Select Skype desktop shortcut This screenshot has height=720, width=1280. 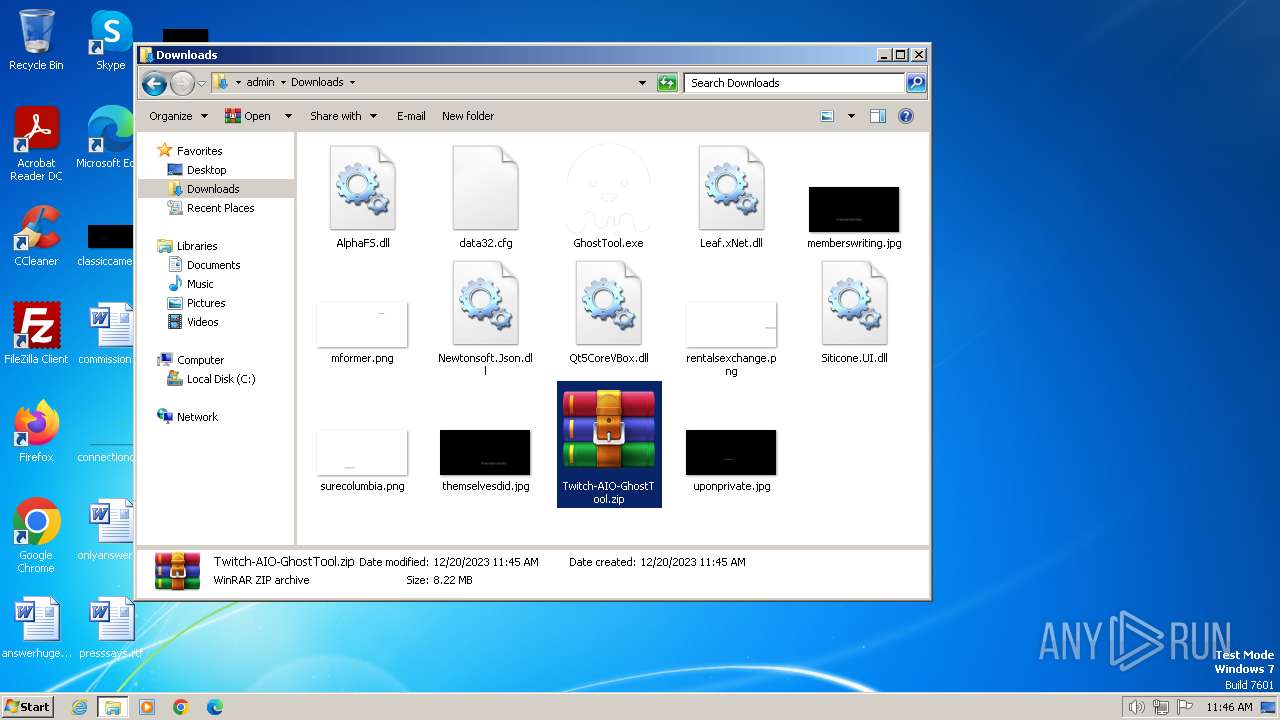click(110, 40)
